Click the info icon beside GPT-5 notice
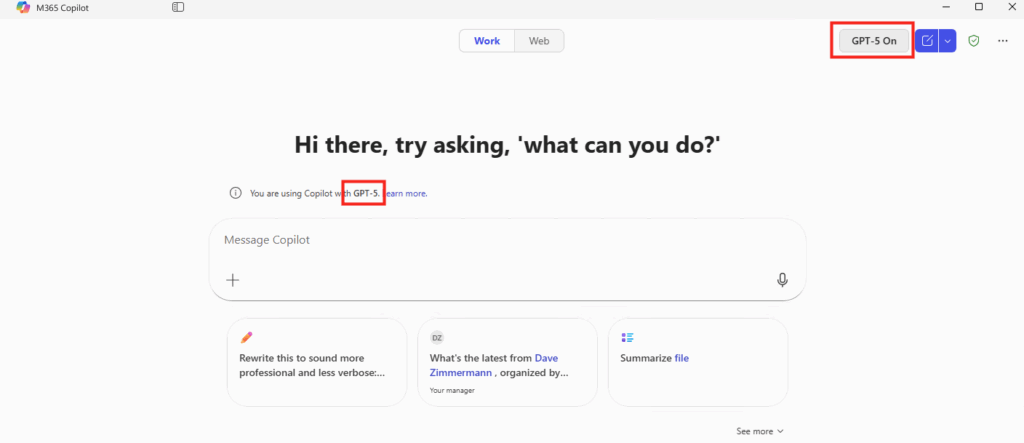 click(x=235, y=193)
